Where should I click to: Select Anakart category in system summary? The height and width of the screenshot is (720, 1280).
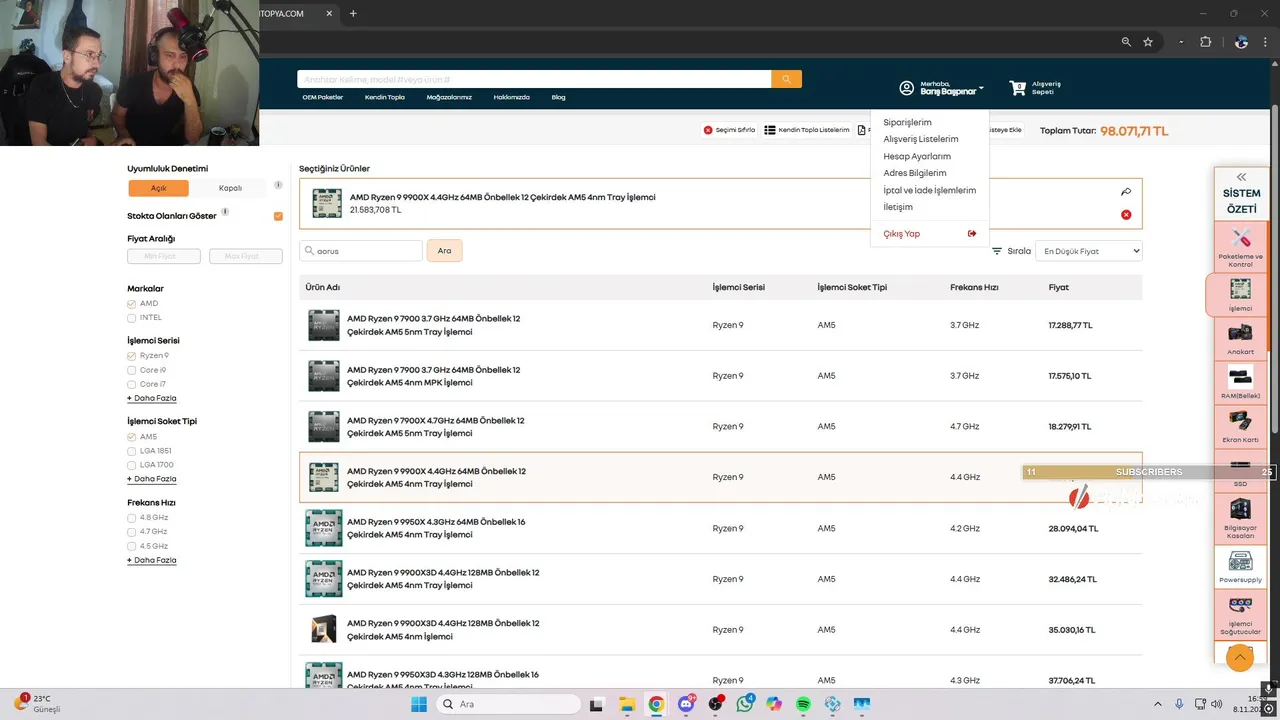pos(1241,339)
